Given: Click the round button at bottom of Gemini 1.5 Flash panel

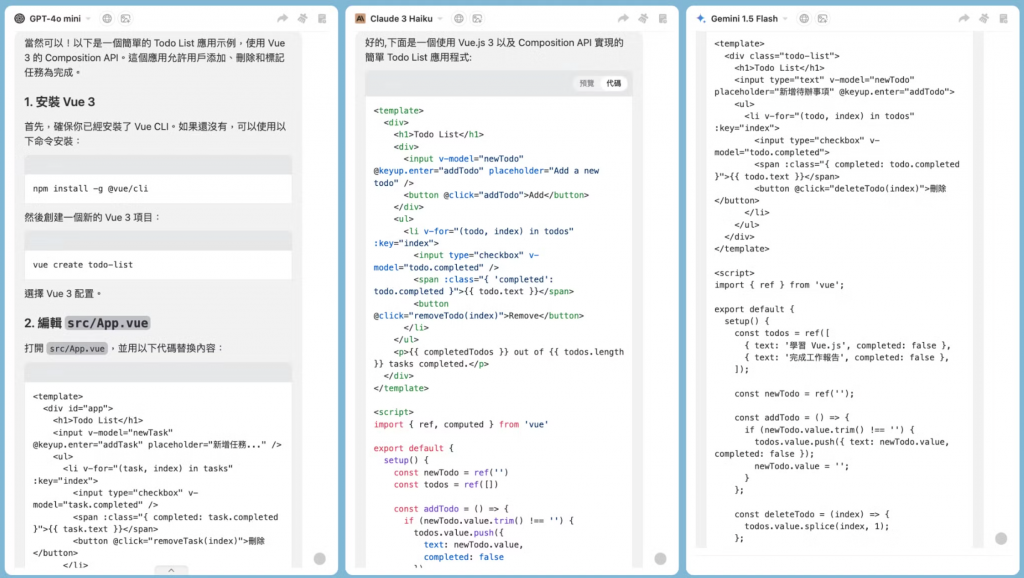Looking at the screenshot, I should click(1001, 538).
